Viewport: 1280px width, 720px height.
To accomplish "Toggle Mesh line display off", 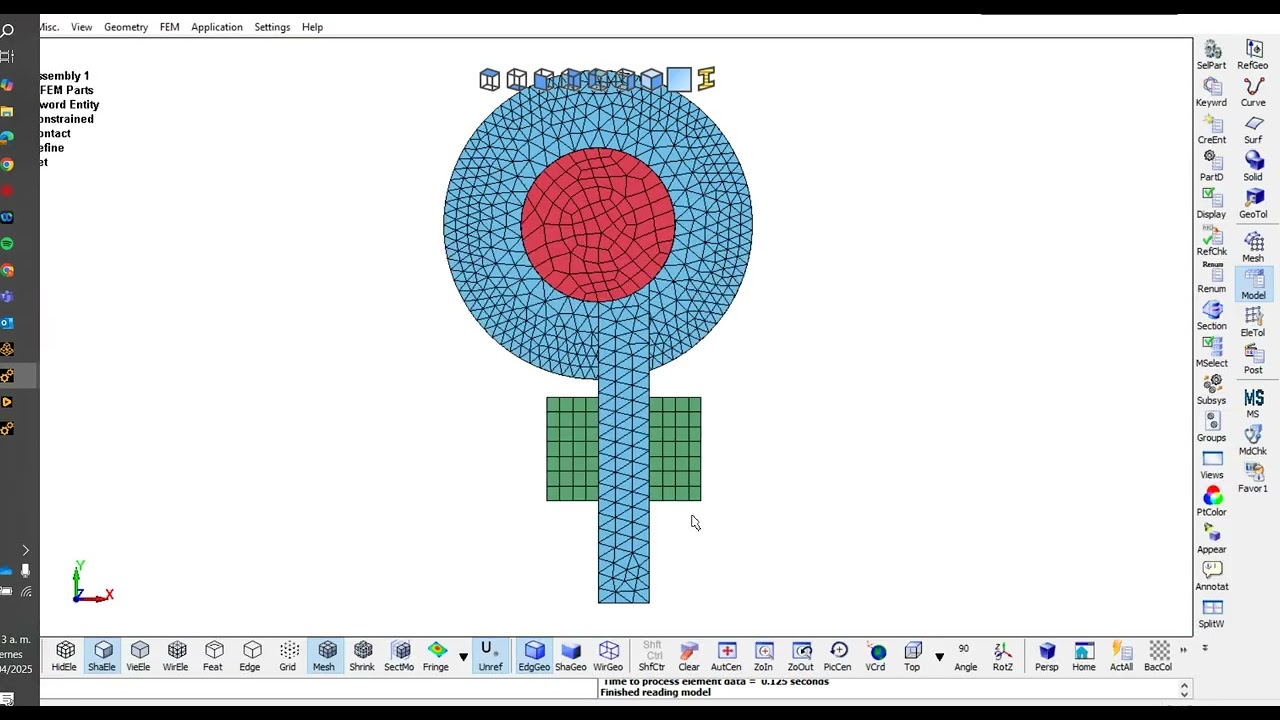I will 324,657.
